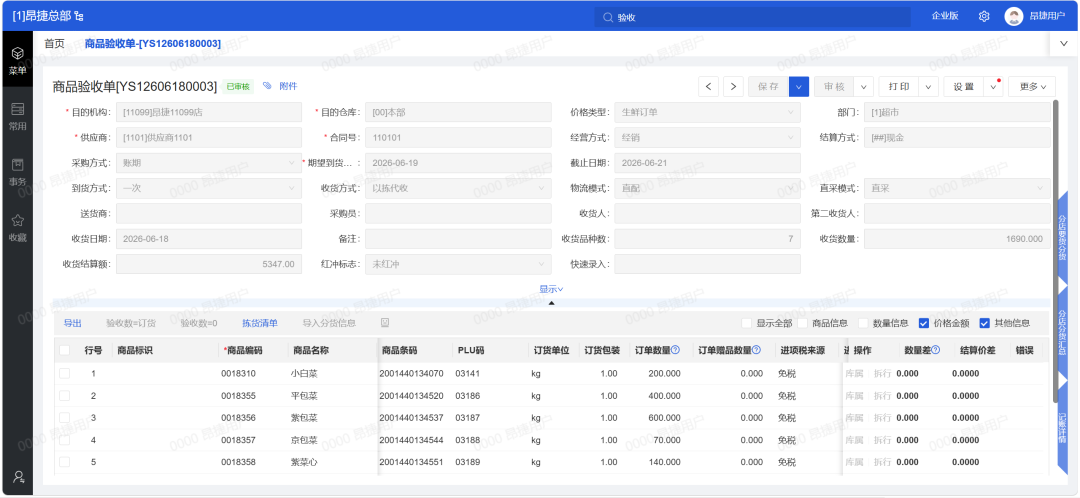This screenshot has height=498, width=1080.
Task: Click the organization tree icon beside 昂捷总部
Action: (79, 16)
